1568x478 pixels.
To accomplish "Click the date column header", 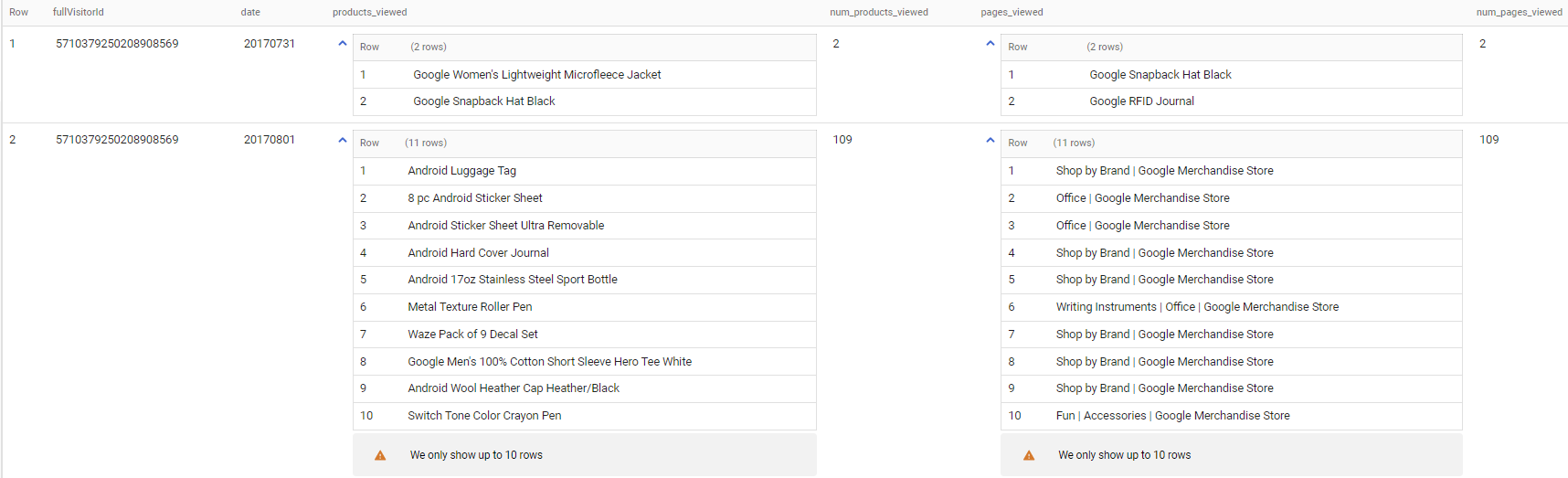I will click(250, 12).
